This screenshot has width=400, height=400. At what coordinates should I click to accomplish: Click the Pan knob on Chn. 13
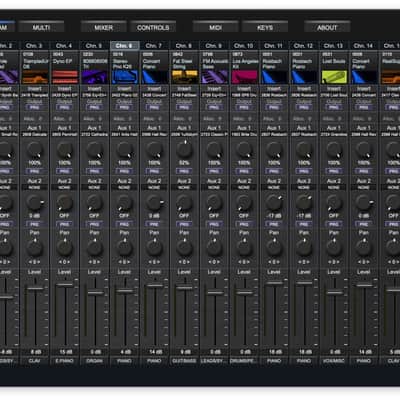point(334,248)
